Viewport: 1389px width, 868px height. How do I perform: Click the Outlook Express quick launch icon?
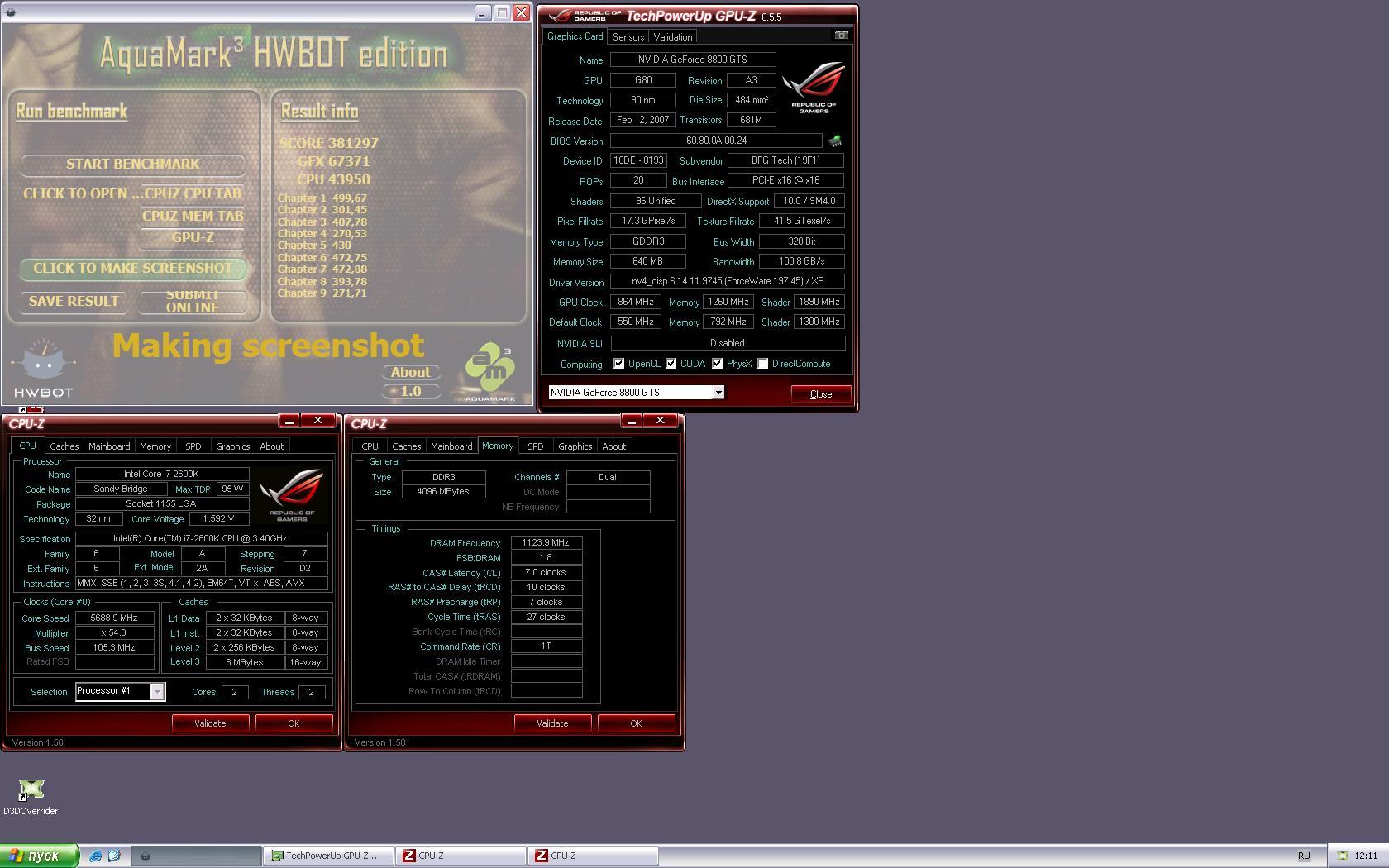[x=114, y=856]
